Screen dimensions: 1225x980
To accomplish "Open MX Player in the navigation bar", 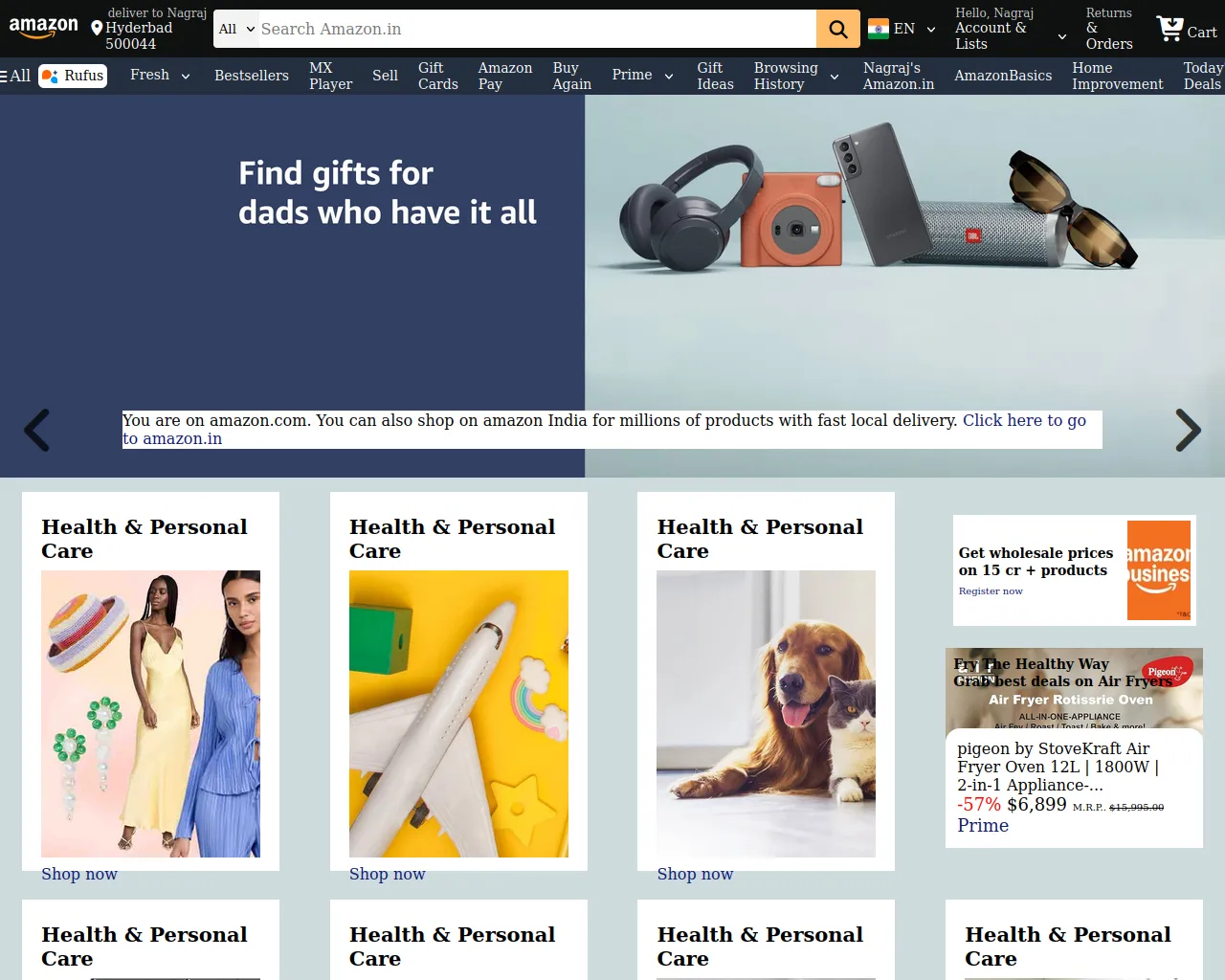I will click(x=331, y=76).
